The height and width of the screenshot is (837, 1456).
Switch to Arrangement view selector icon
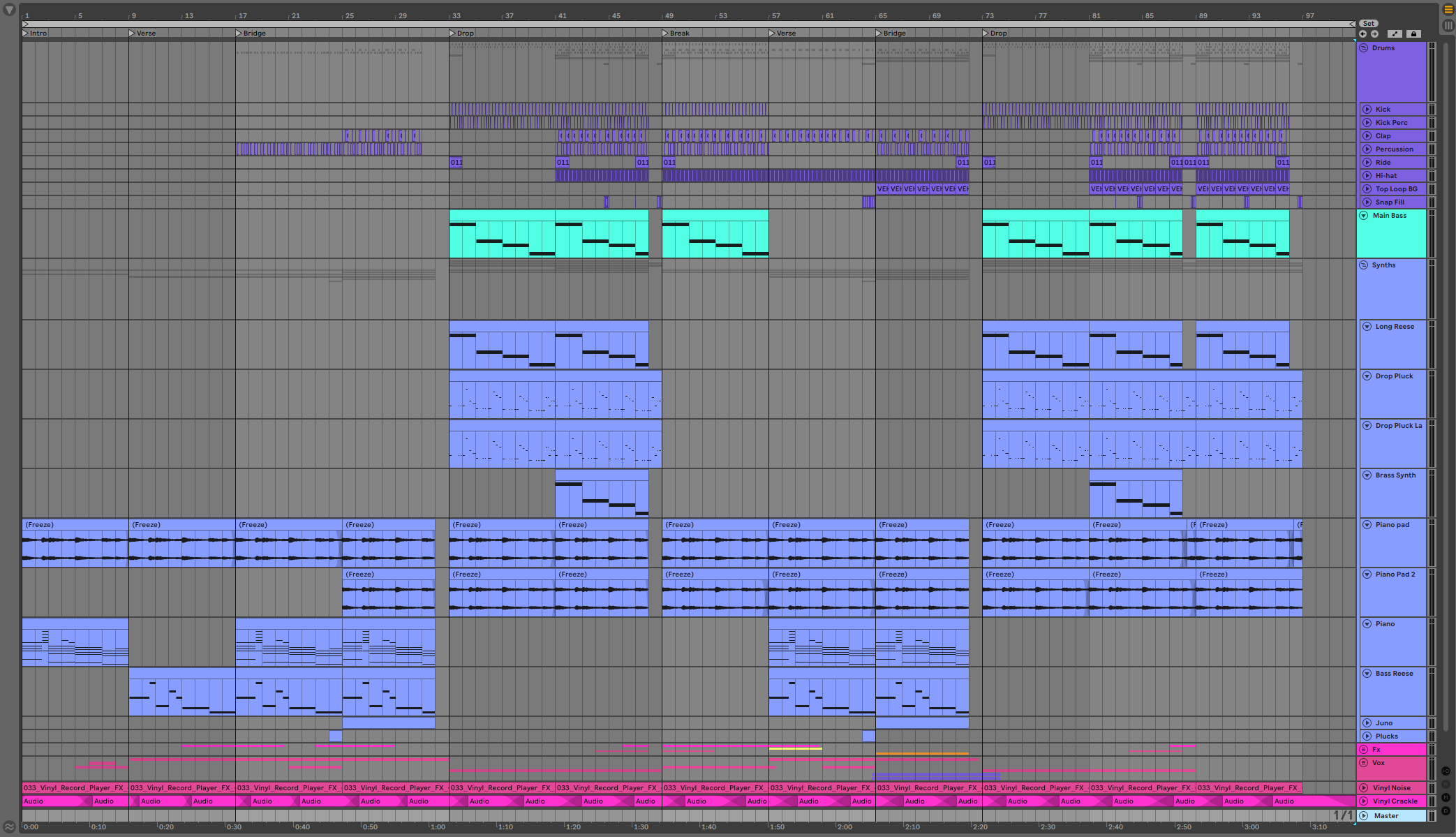tap(1448, 10)
